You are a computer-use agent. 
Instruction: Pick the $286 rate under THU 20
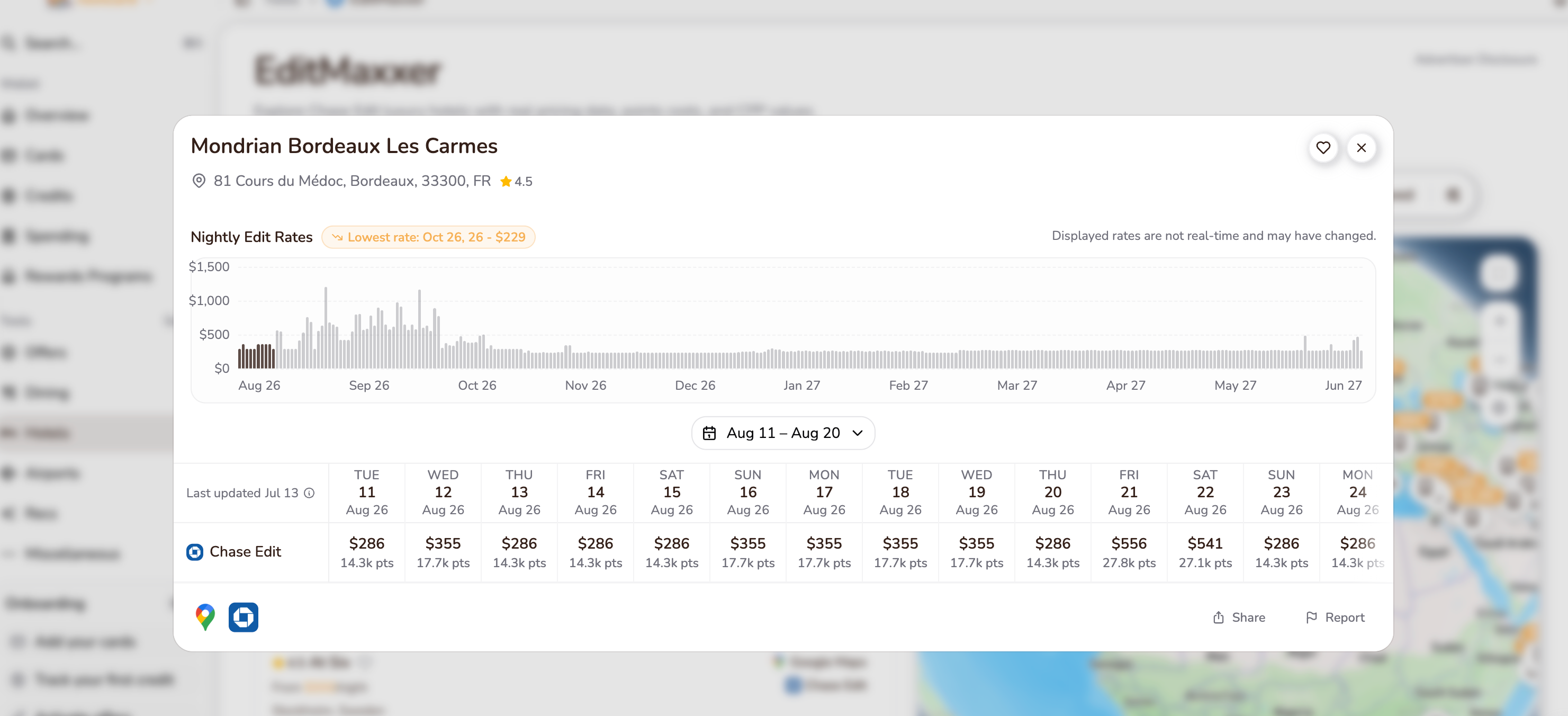[x=1053, y=552]
